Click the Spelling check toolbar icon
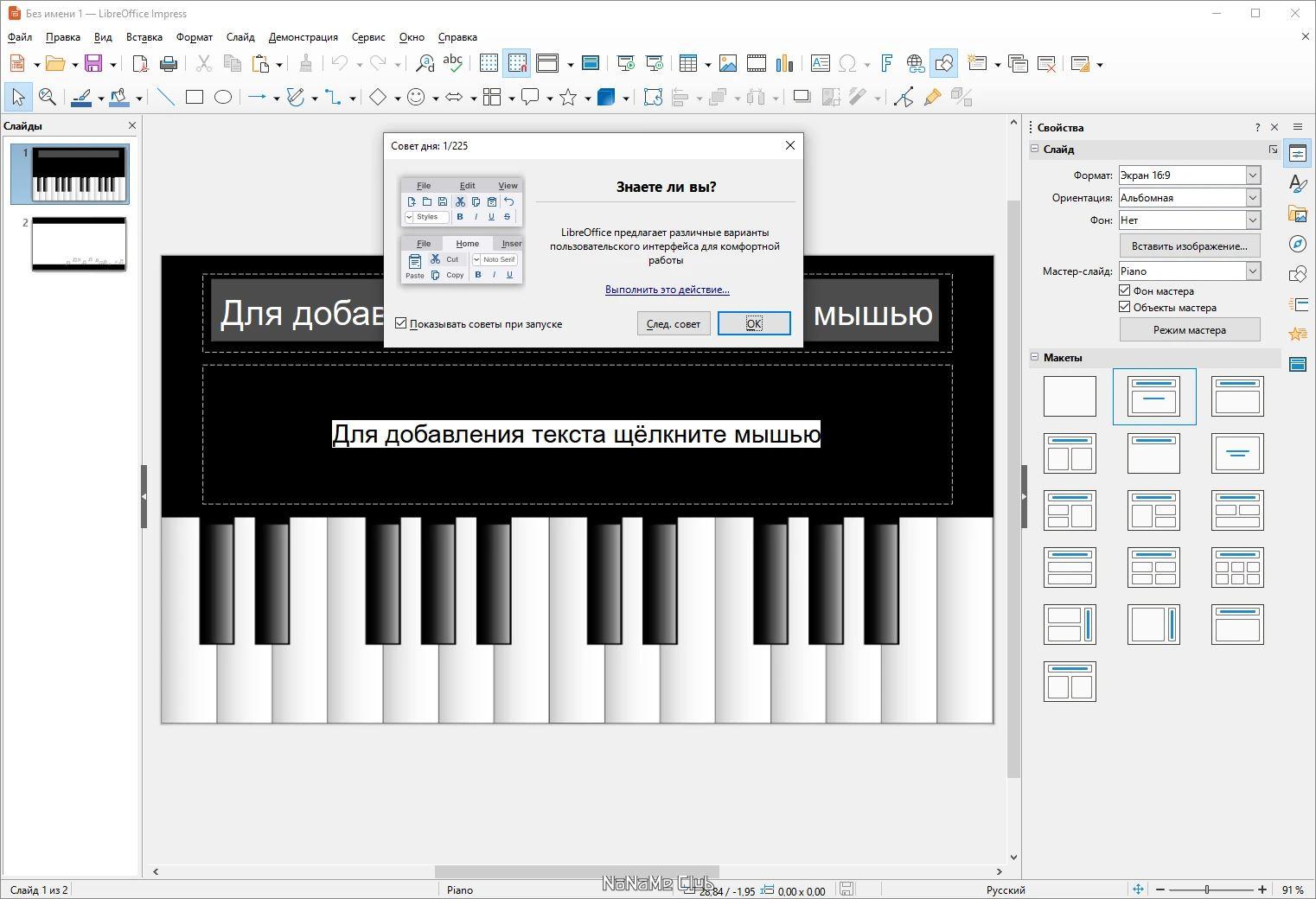 452,63
